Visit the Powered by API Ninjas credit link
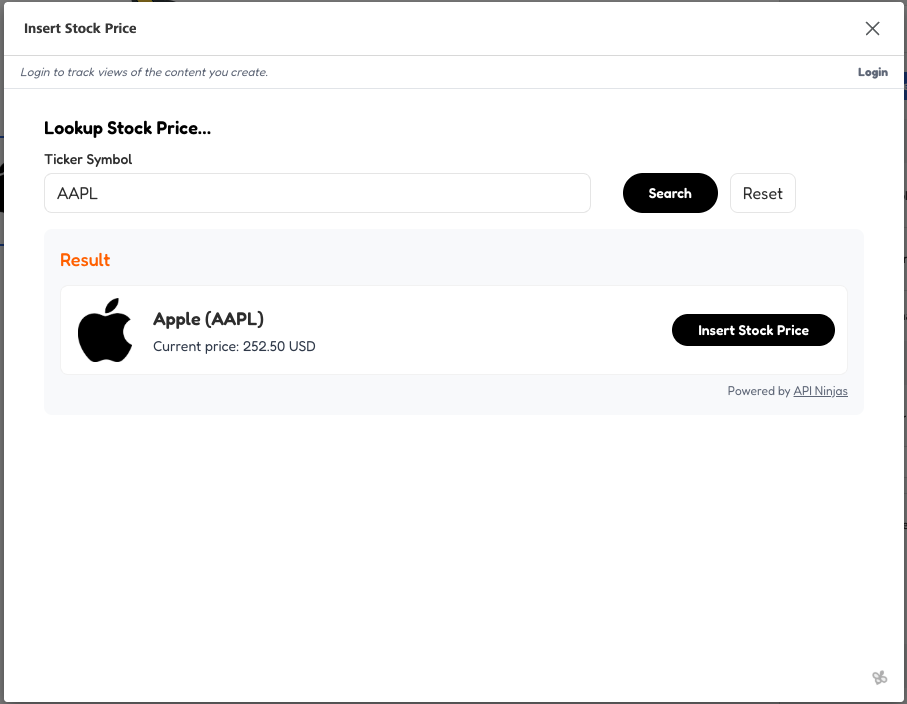The height and width of the screenshot is (704, 907). [820, 390]
